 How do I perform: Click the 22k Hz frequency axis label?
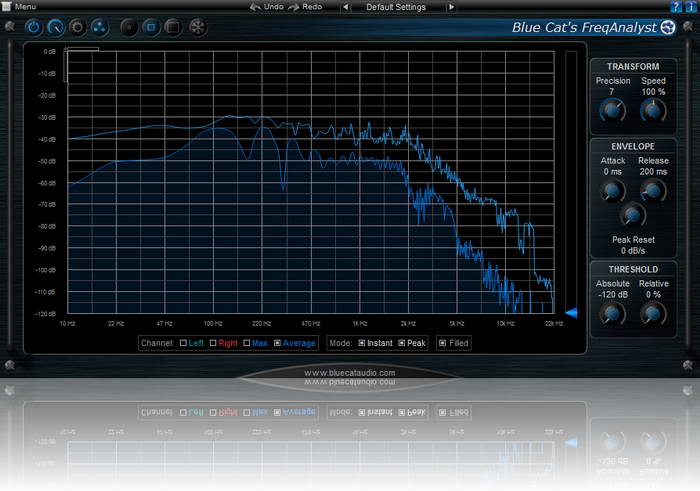(554, 323)
